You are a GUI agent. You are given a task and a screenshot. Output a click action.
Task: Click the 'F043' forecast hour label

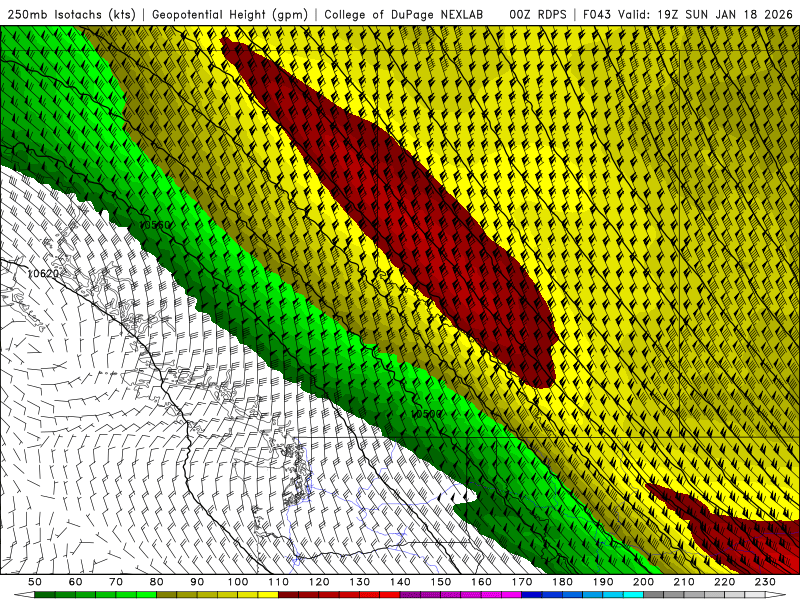597,15
